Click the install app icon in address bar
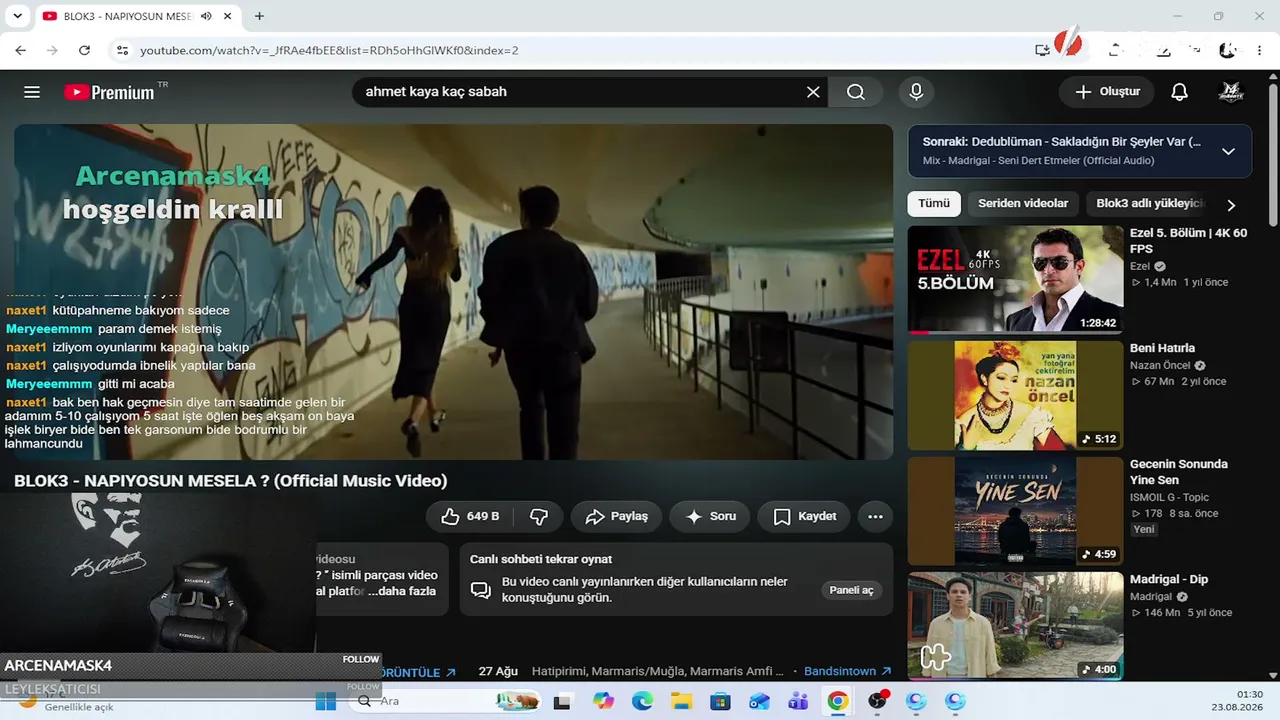This screenshot has width=1280, height=720. click(x=1042, y=50)
